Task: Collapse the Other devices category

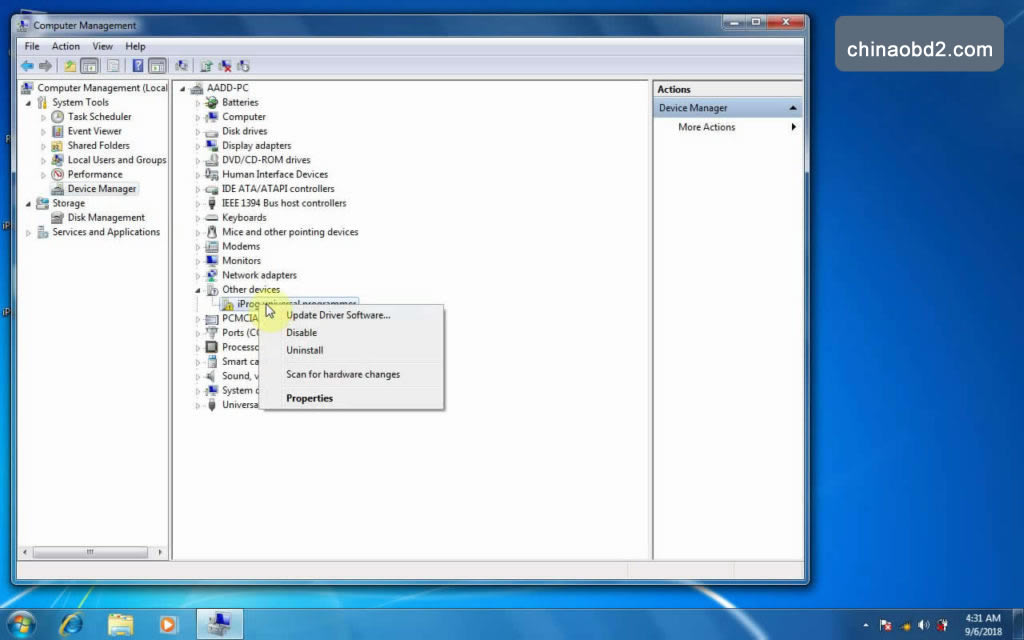Action: coord(198,290)
